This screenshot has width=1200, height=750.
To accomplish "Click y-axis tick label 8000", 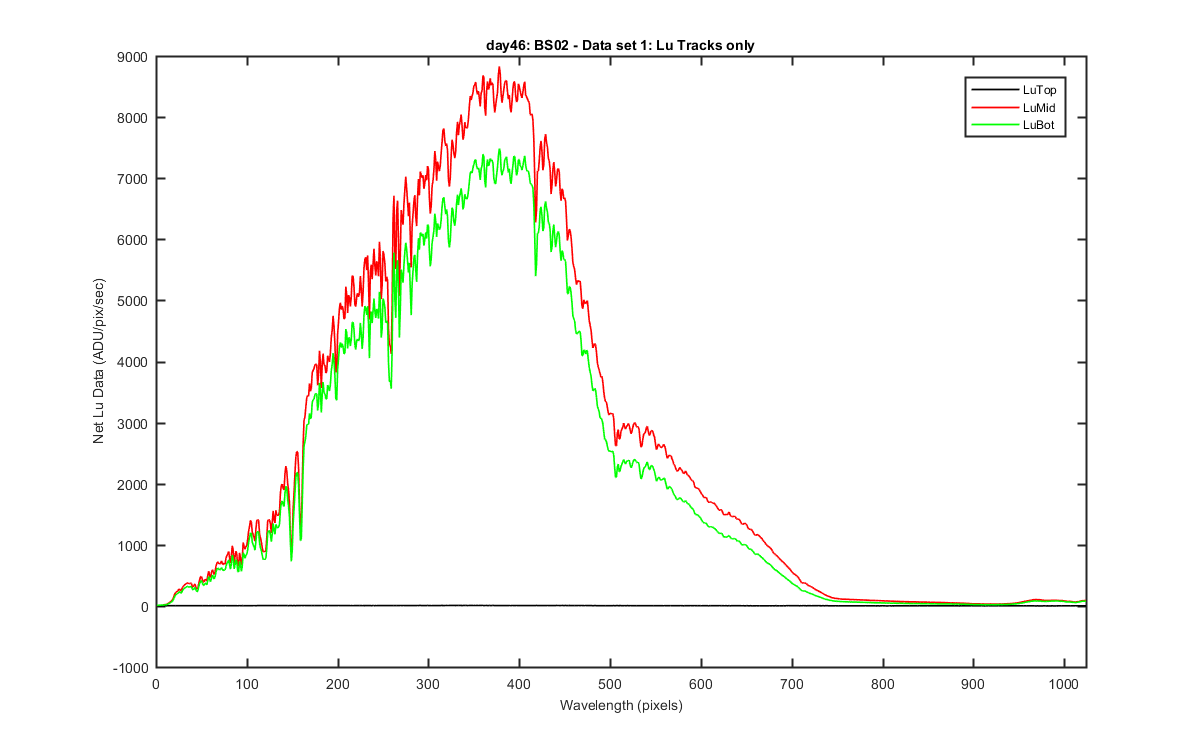I will point(134,118).
